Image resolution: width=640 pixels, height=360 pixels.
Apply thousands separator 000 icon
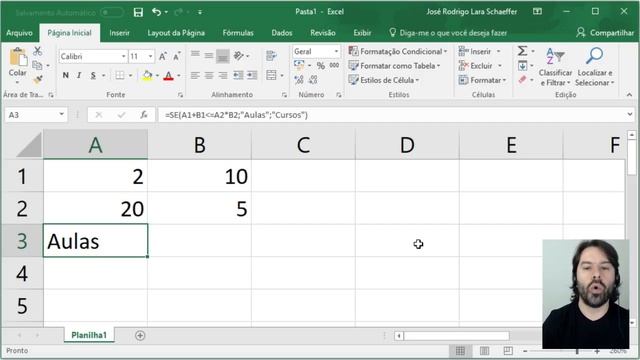click(x=334, y=65)
